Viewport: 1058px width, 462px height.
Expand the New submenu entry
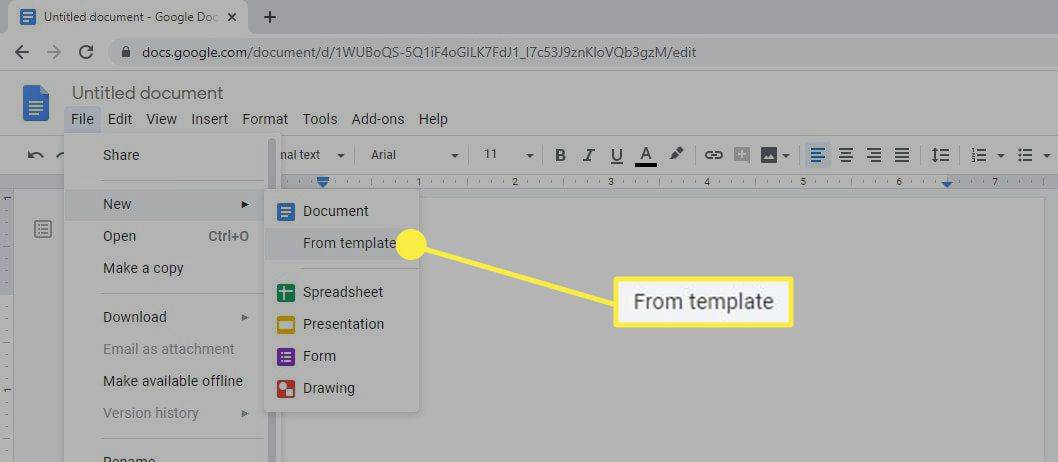[166, 204]
